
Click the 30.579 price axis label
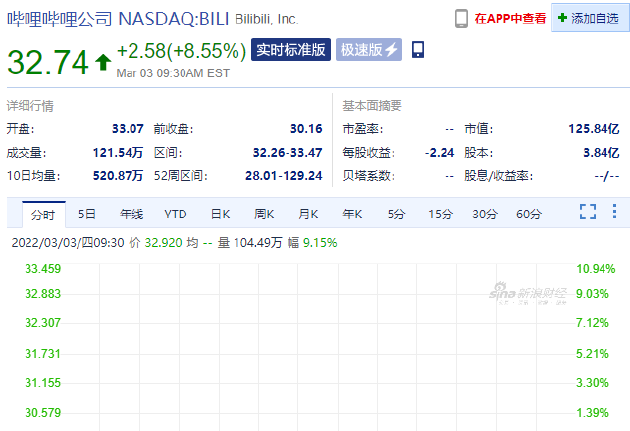43,413
